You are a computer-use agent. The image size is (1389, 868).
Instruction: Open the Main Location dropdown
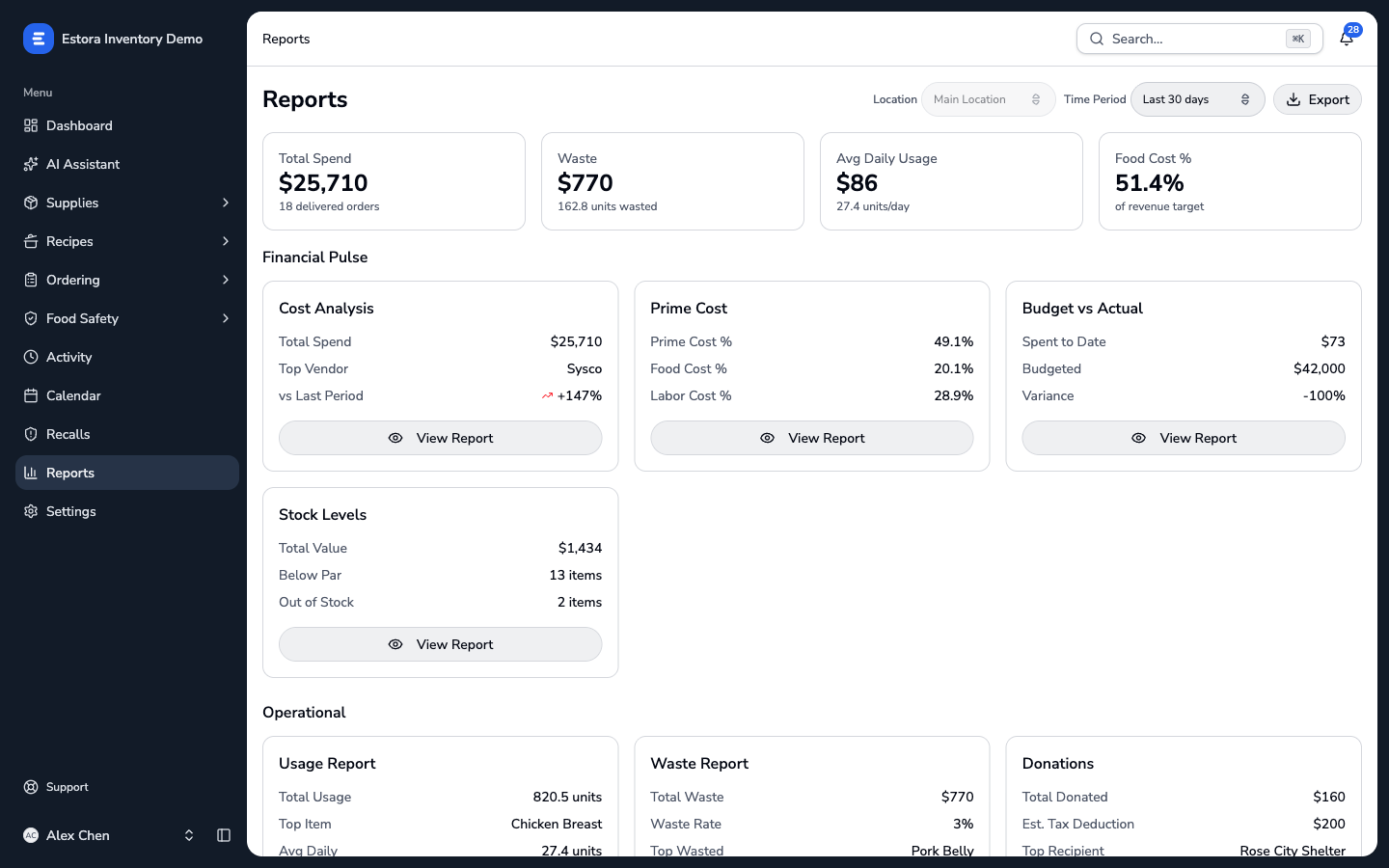[988, 99]
